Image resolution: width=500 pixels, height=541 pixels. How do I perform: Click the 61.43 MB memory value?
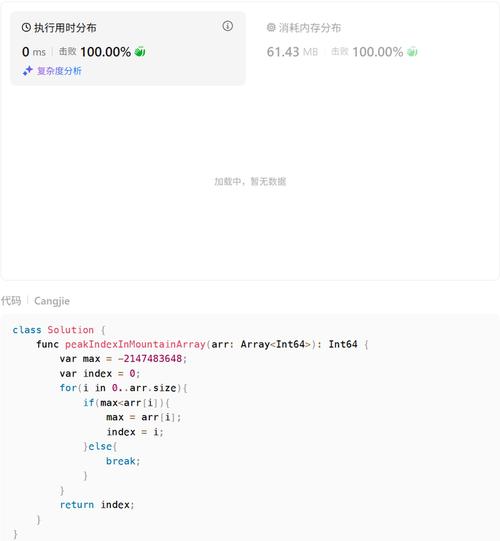[292, 52]
